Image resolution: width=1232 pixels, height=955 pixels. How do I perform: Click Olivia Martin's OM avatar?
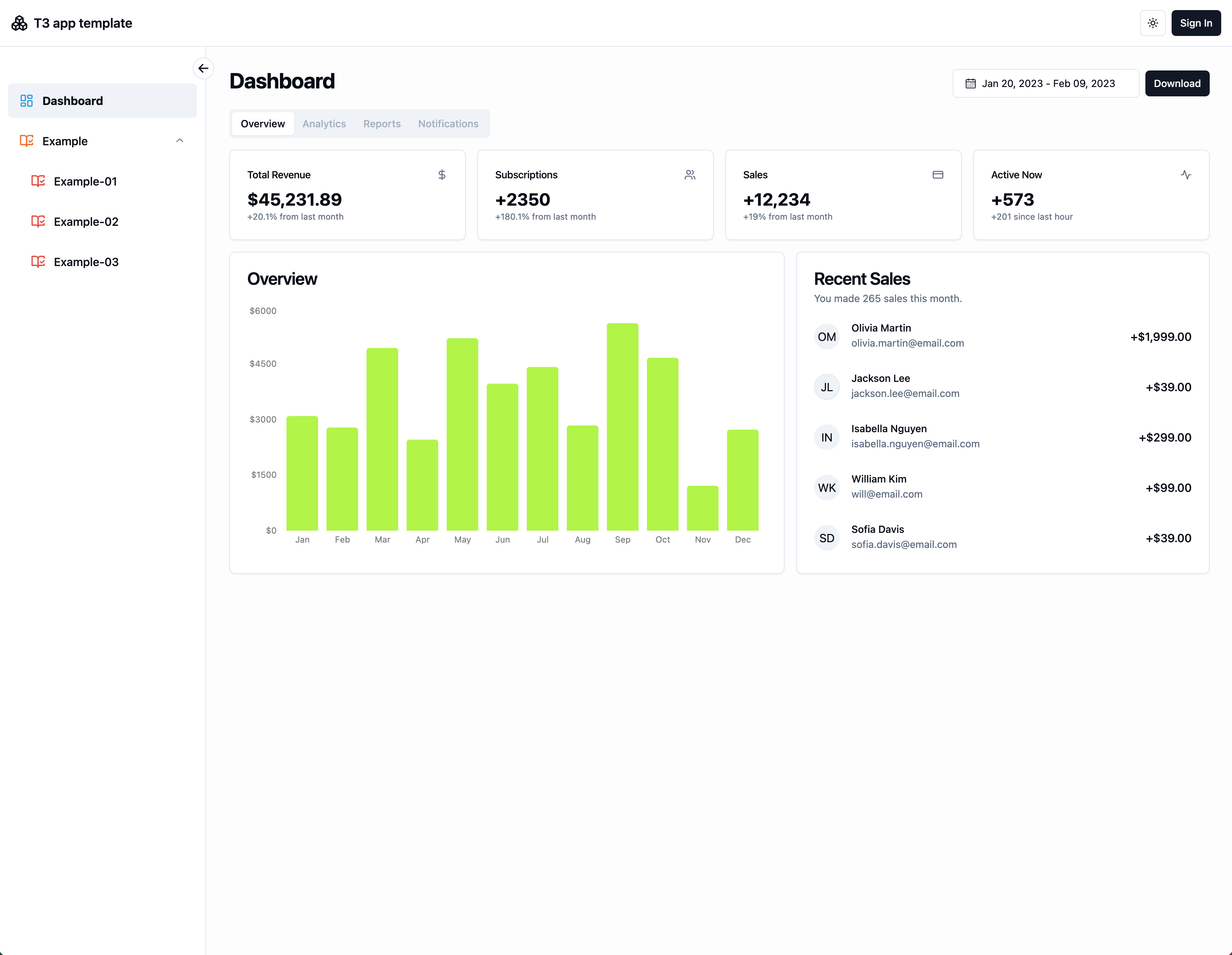coord(826,337)
